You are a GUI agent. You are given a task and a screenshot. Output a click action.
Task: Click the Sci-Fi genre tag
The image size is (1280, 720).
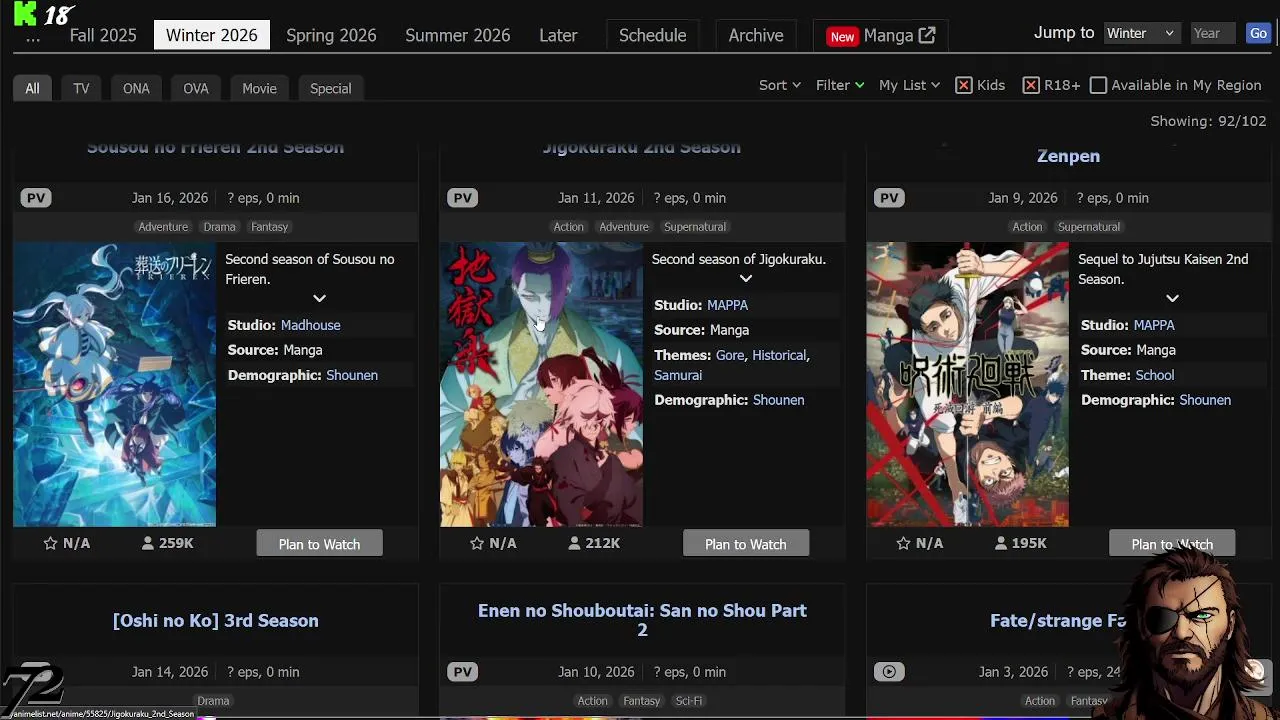click(688, 701)
